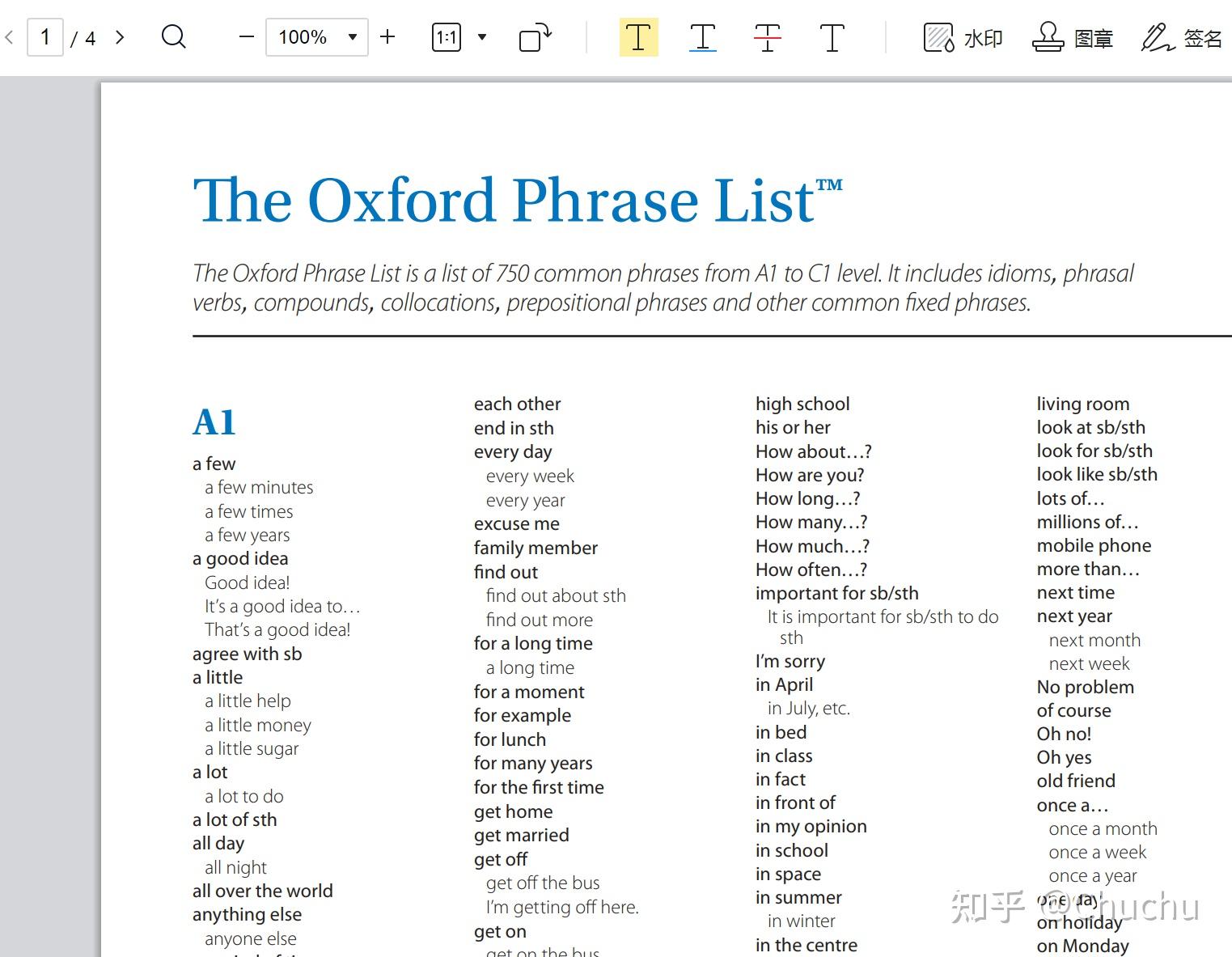Image resolution: width=1232 pixels, height=957 pixels.
Task: Select the plain text tool
Action: [x=832, y=37]
